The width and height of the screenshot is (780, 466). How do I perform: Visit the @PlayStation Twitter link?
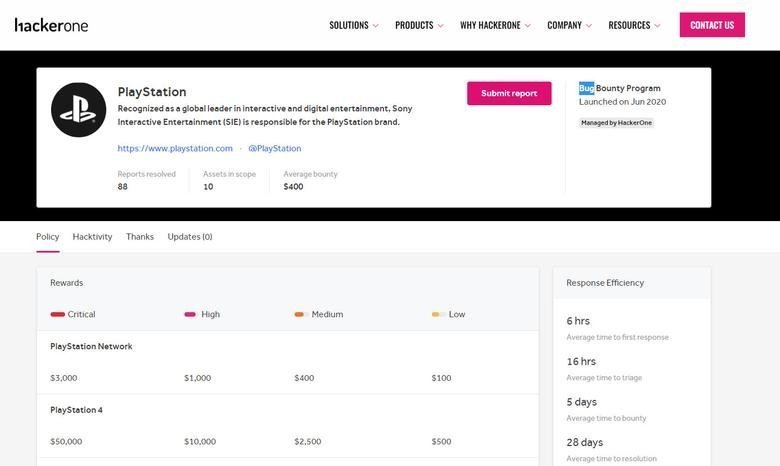coord(274,148)
